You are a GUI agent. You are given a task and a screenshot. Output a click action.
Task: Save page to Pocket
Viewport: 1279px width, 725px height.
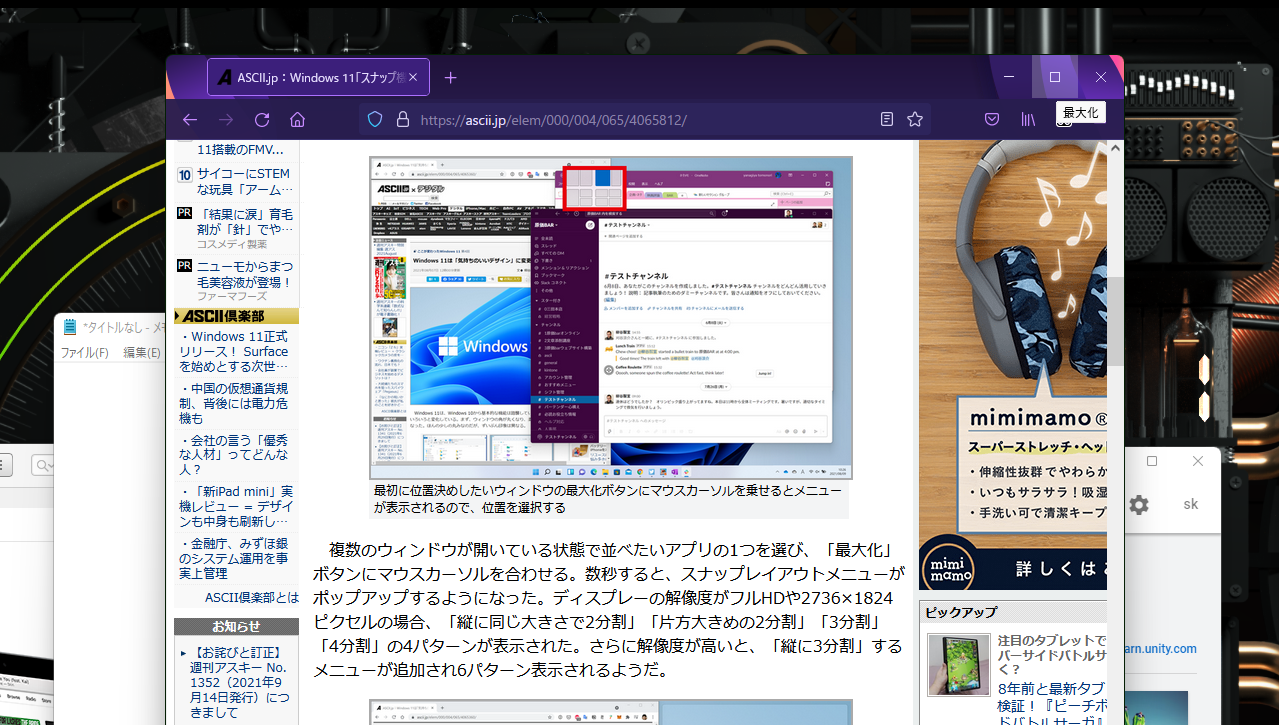(x=992, y=120)
